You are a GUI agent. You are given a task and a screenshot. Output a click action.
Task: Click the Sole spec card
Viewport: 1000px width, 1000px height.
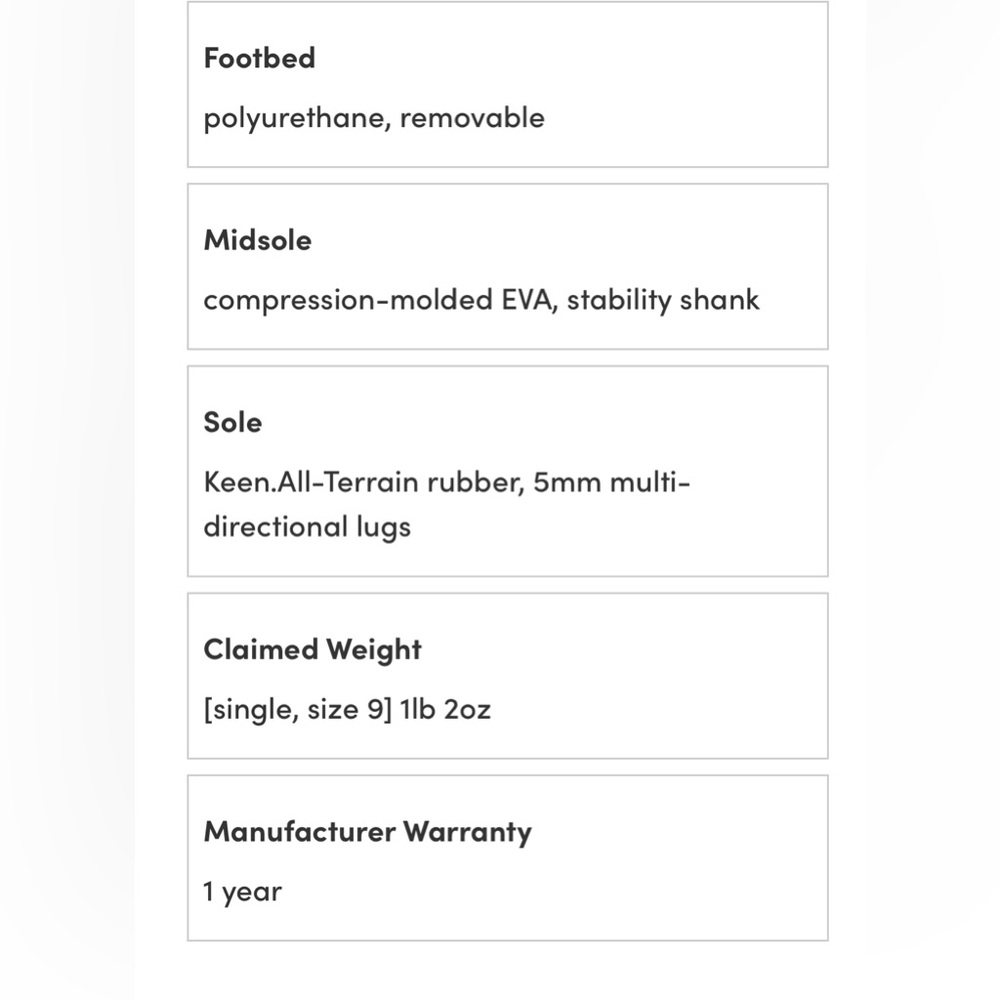508,471
